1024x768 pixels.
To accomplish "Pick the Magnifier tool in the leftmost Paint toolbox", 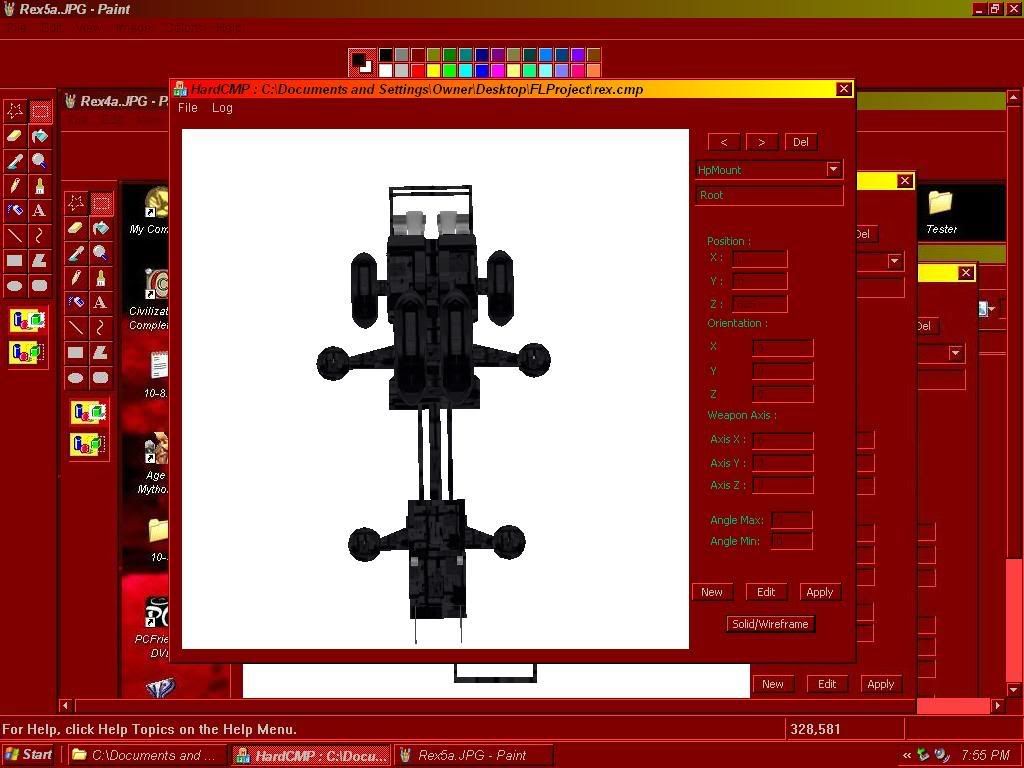I will (39, 161).
